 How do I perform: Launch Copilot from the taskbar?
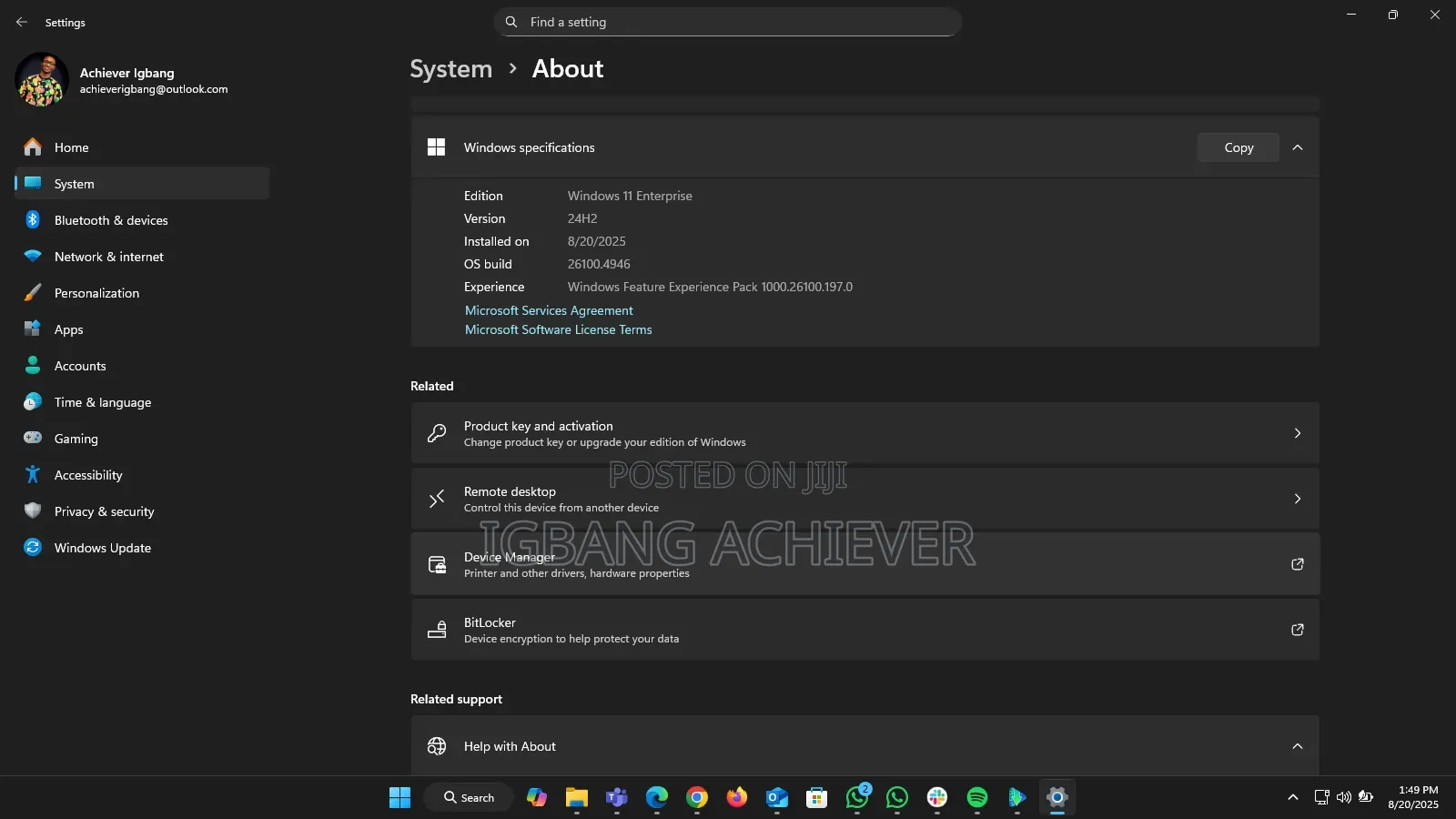point(537,798)
